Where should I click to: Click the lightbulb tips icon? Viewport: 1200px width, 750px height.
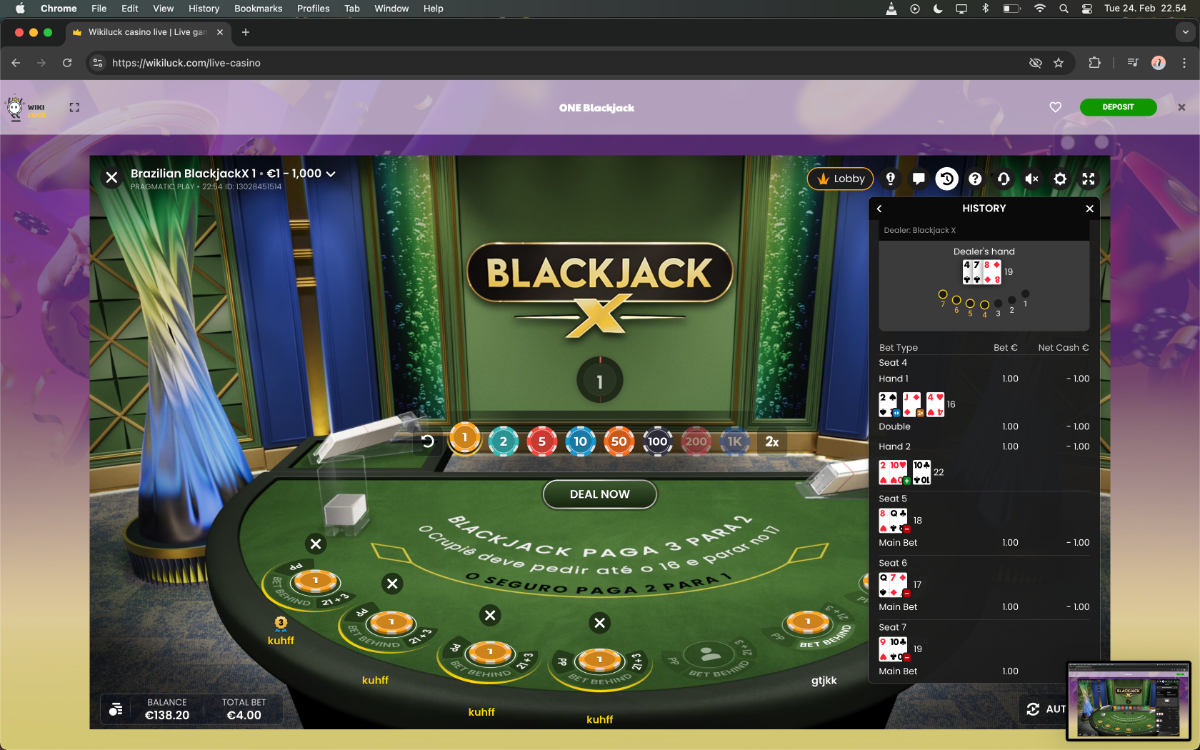pos(890,179)
